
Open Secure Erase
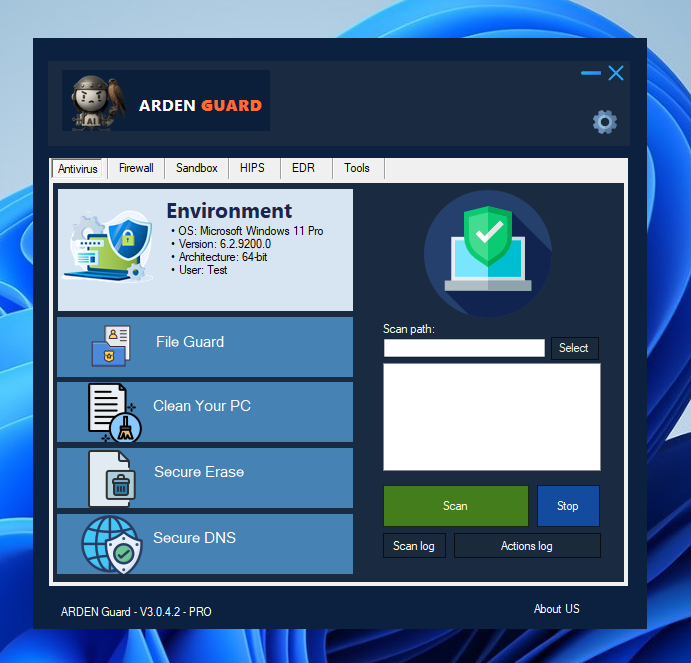tap(205, 478)
